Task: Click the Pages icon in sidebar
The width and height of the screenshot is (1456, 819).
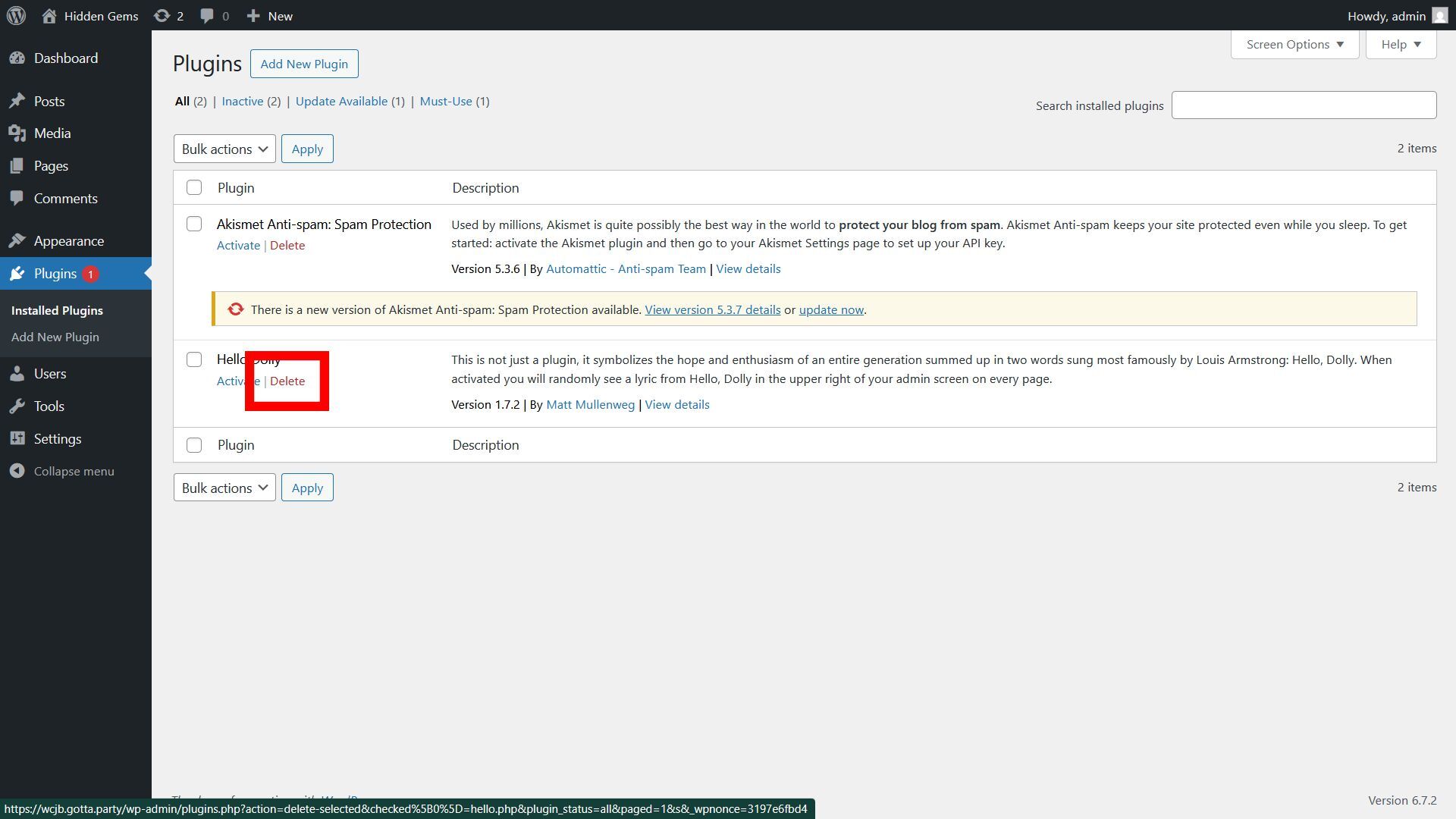Action: [17, 166]
